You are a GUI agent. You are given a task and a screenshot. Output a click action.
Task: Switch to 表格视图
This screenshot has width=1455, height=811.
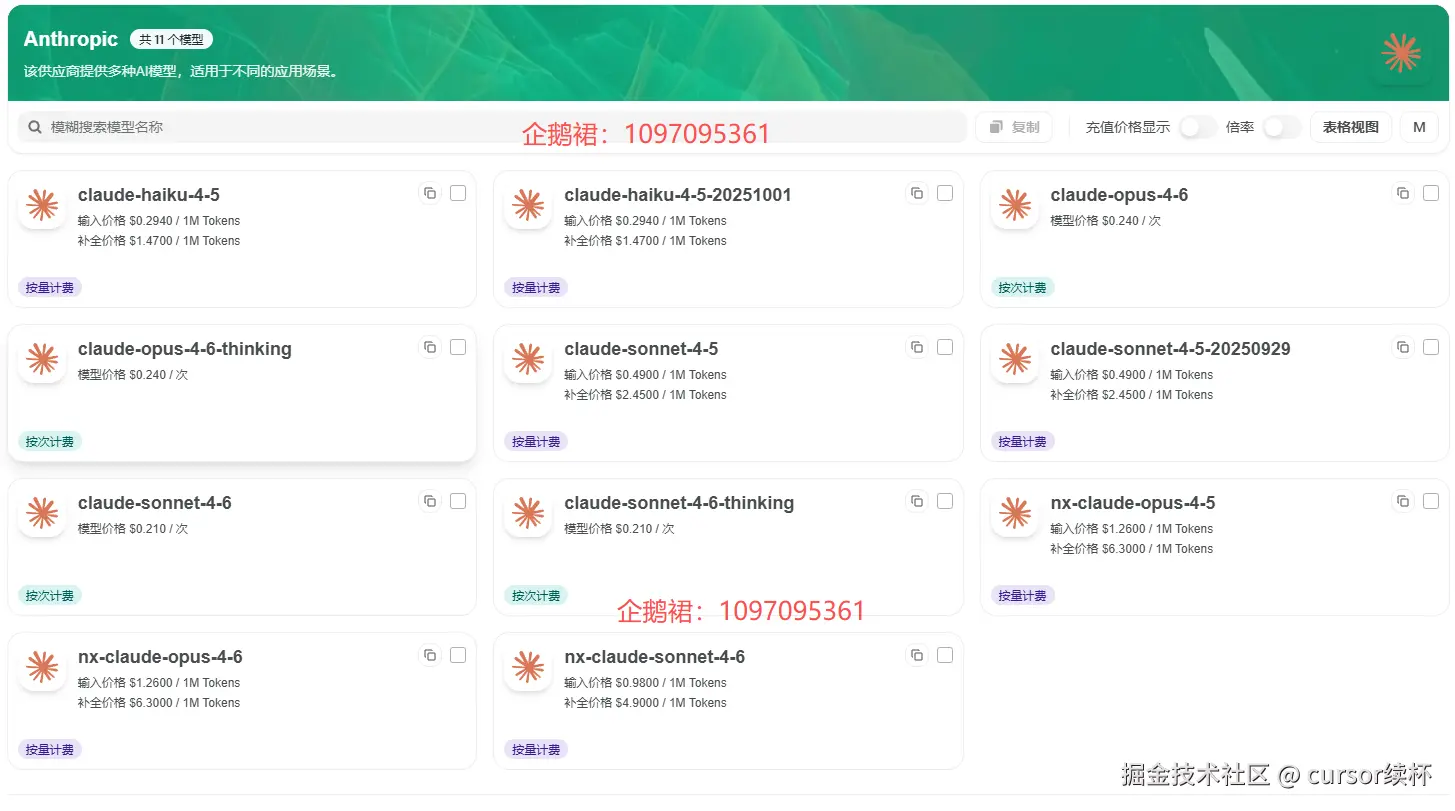[1350, 127]
